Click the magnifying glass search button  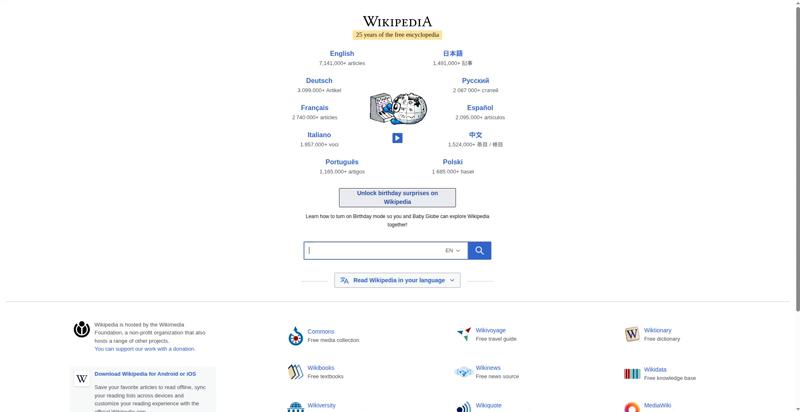point(479,250)
